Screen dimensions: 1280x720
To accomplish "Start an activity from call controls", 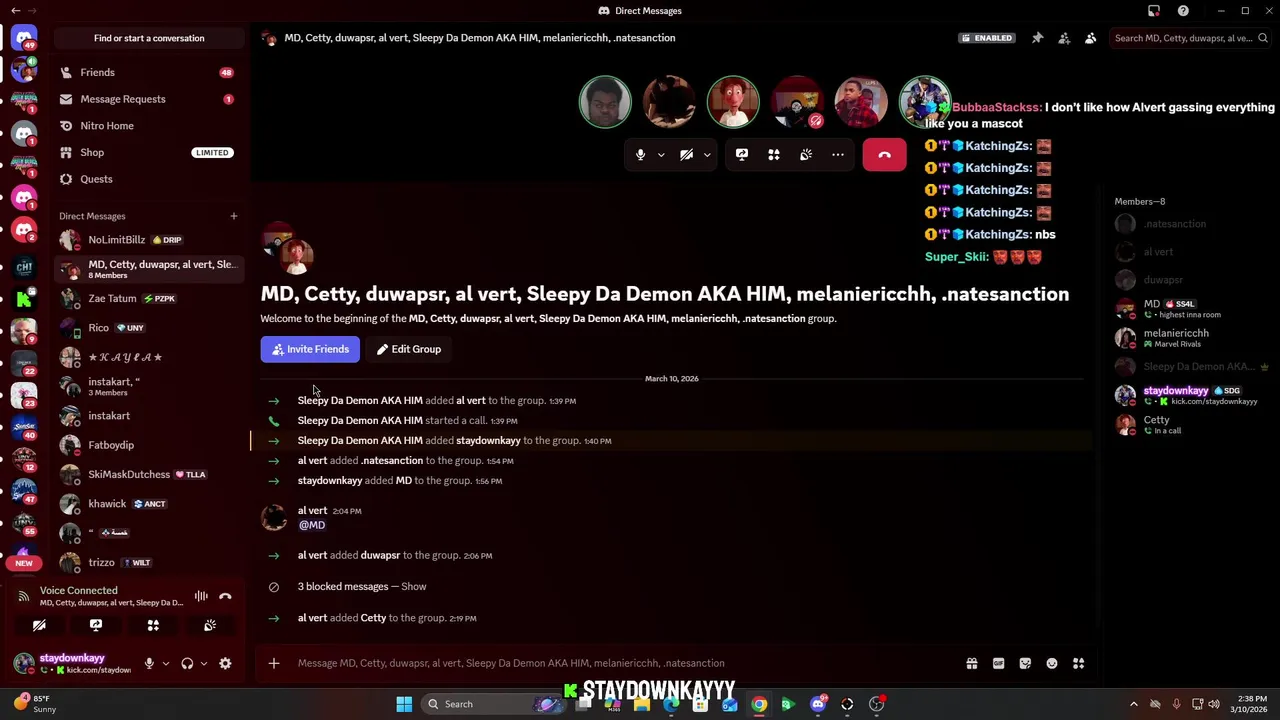I will point(774,155).
